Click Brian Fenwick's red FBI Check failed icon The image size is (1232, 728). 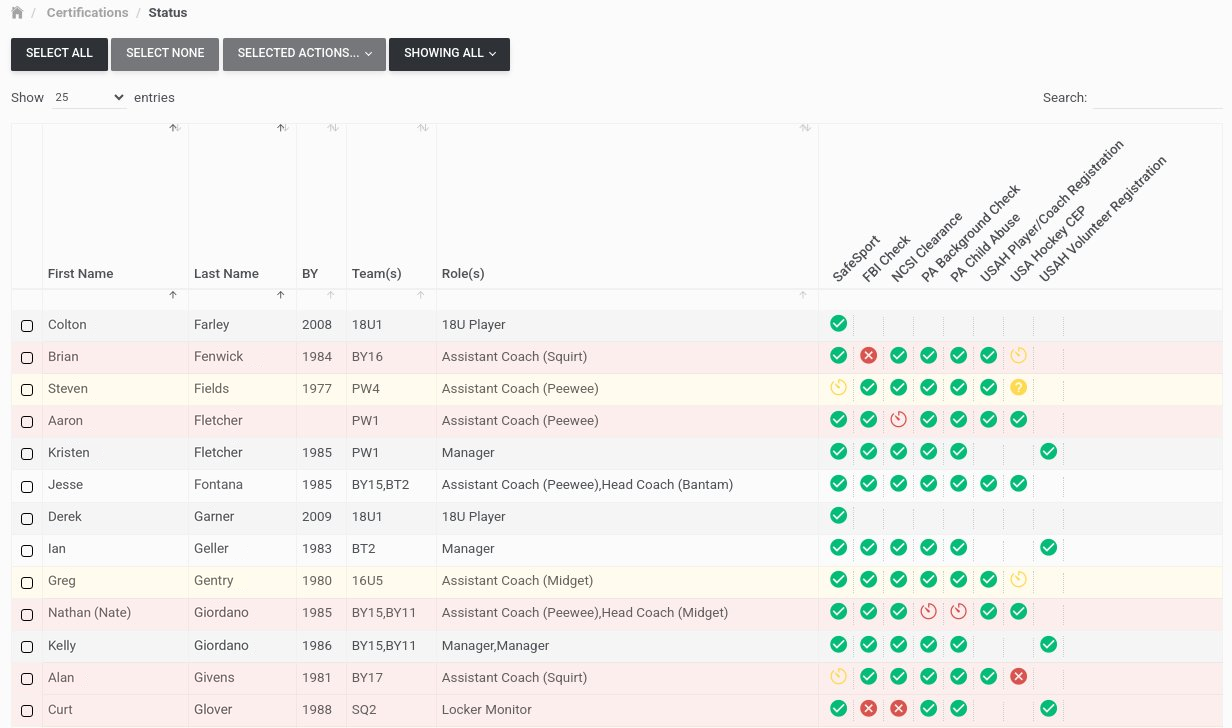pyautogui.click(x=868, y=355)
